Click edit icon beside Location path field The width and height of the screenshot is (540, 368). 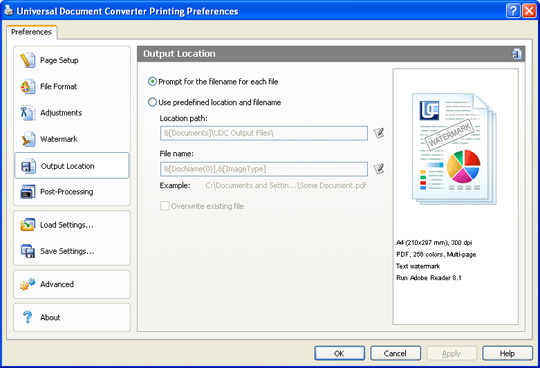click(x=379, y=133)
